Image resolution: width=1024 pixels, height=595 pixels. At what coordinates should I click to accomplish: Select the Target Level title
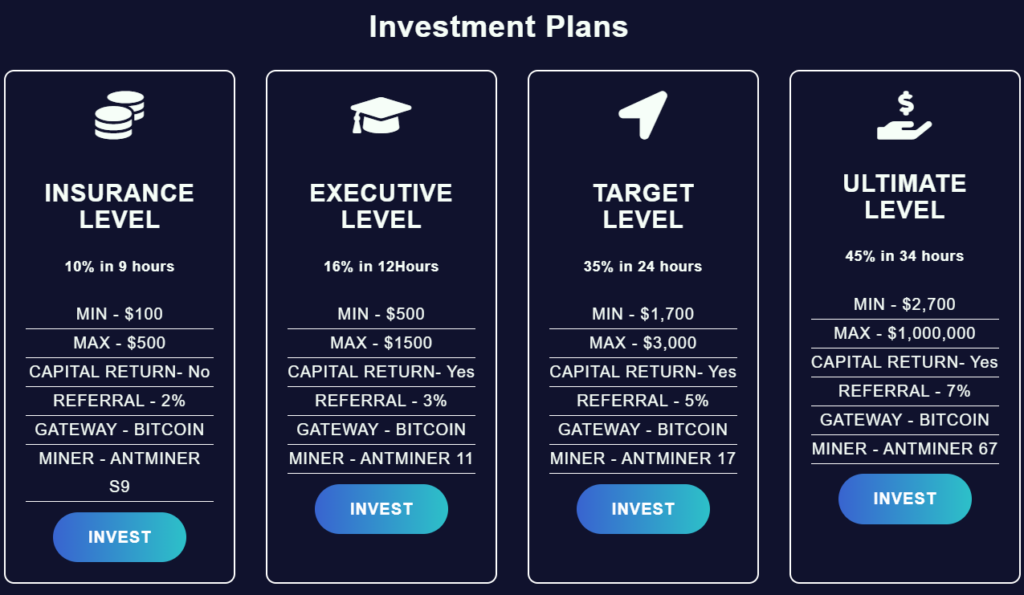click(643, 206)
